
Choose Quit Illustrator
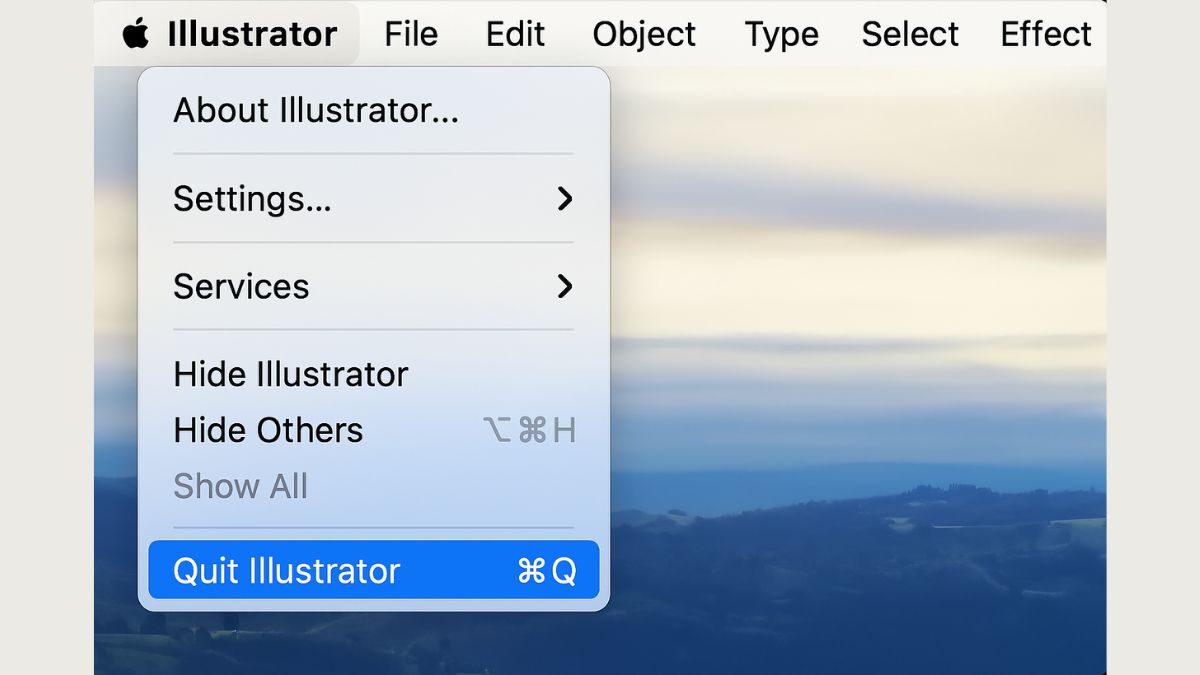coord(374,570)
